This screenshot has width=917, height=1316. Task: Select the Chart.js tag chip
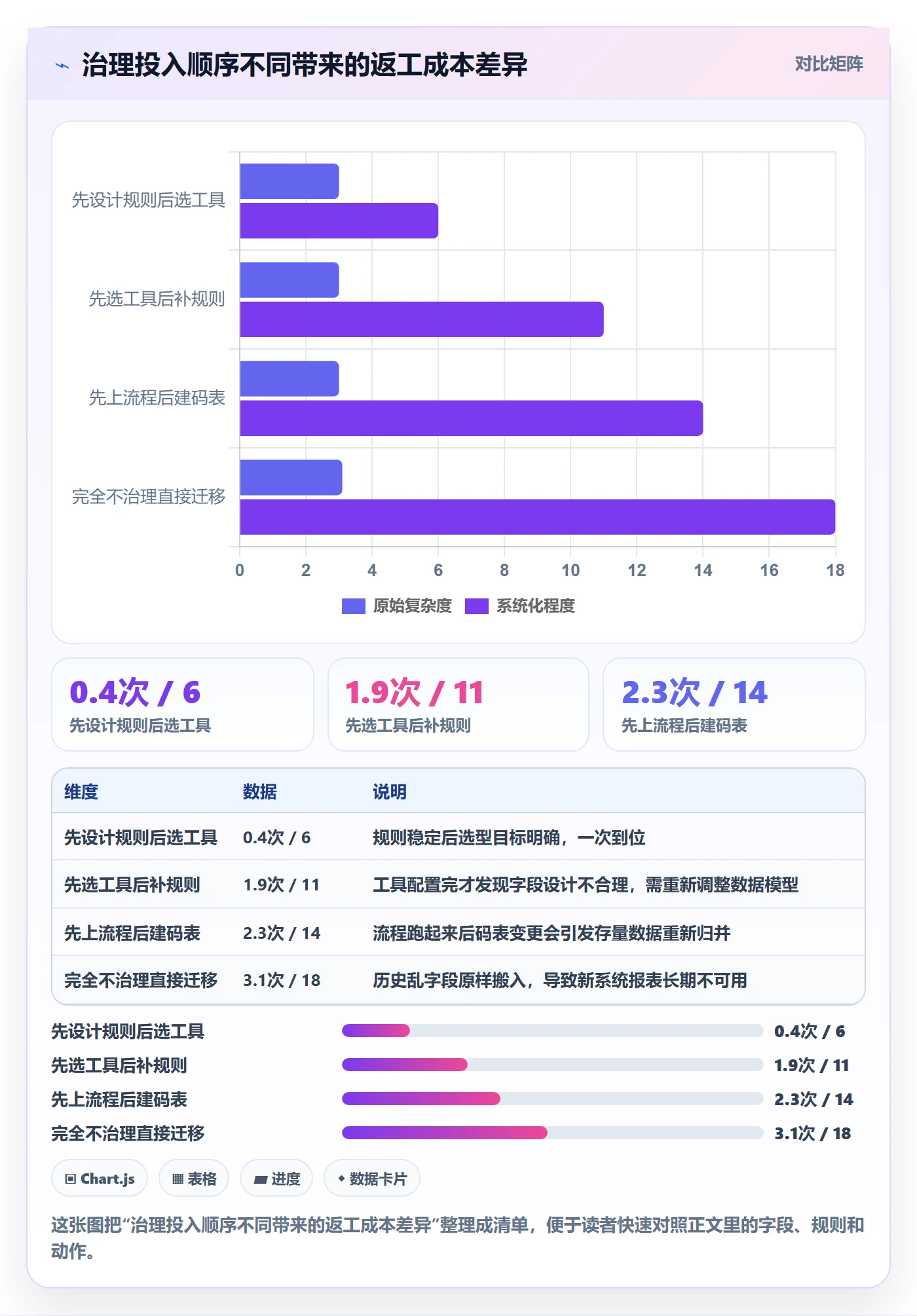click(x=100, y=1179)
